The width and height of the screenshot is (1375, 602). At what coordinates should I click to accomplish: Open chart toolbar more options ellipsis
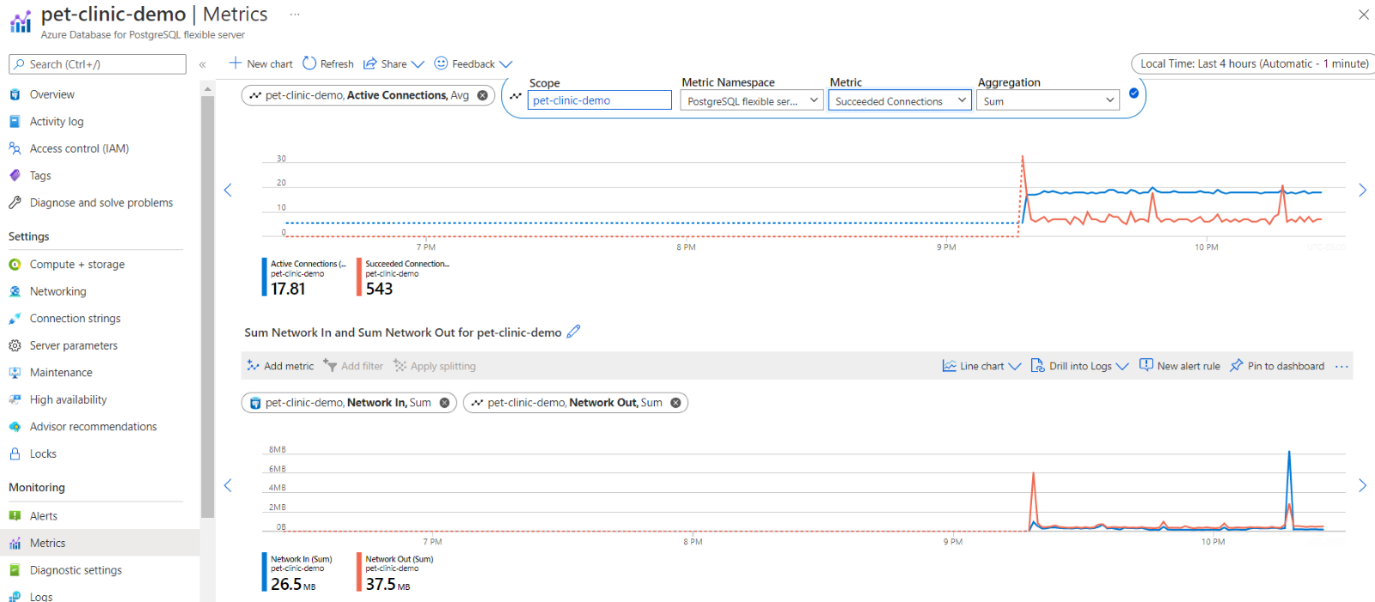tap(1342, 366)
